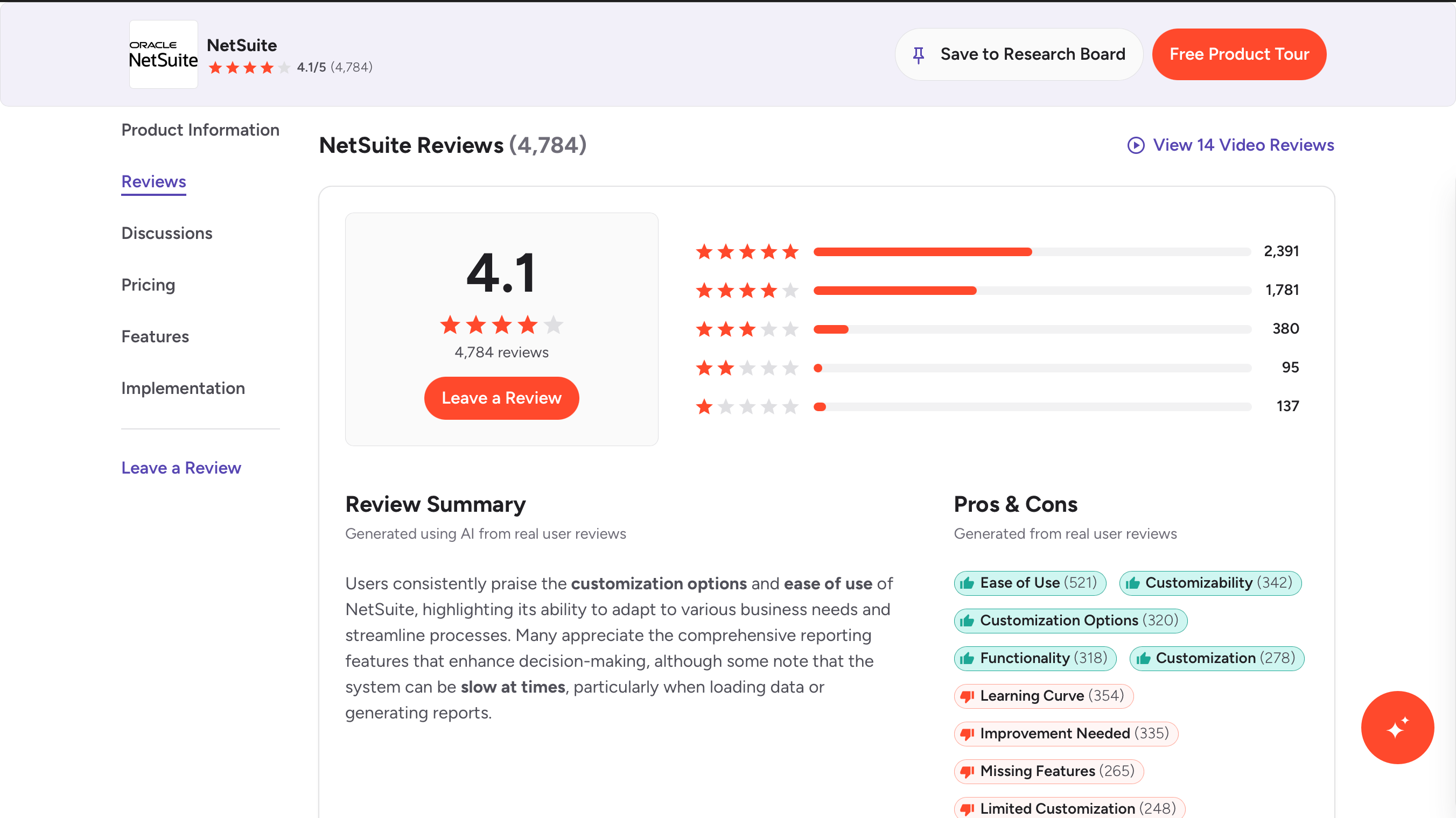1456x818 pixels.
Task: Click the 95 two-star review count
Action: [1290, 368]
